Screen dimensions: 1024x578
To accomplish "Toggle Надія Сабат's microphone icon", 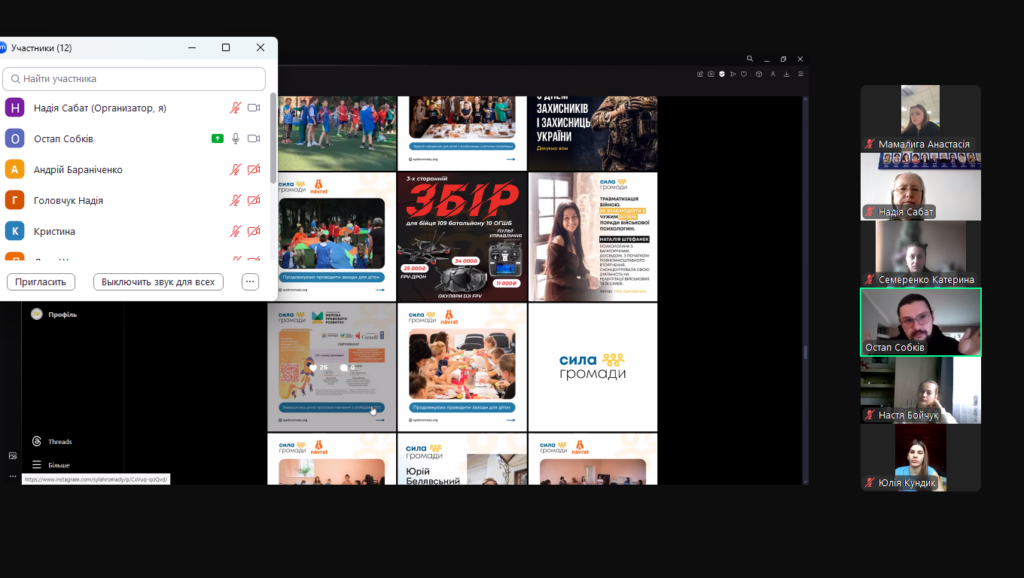I will pos(235,108).
